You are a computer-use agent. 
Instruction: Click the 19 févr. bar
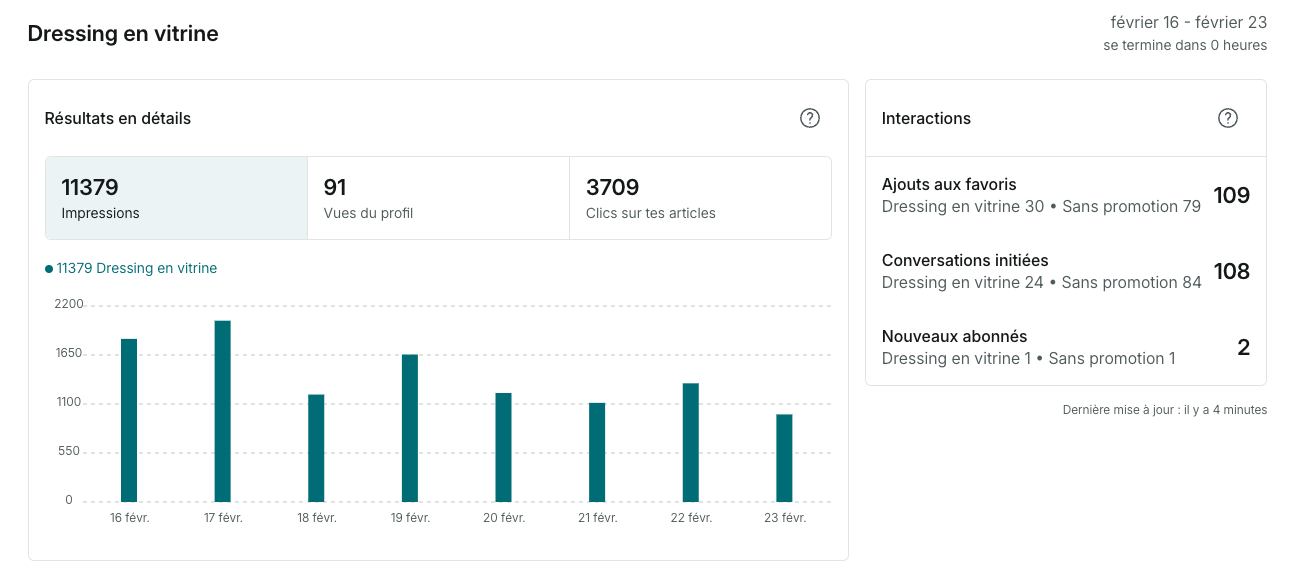[410, 428]
